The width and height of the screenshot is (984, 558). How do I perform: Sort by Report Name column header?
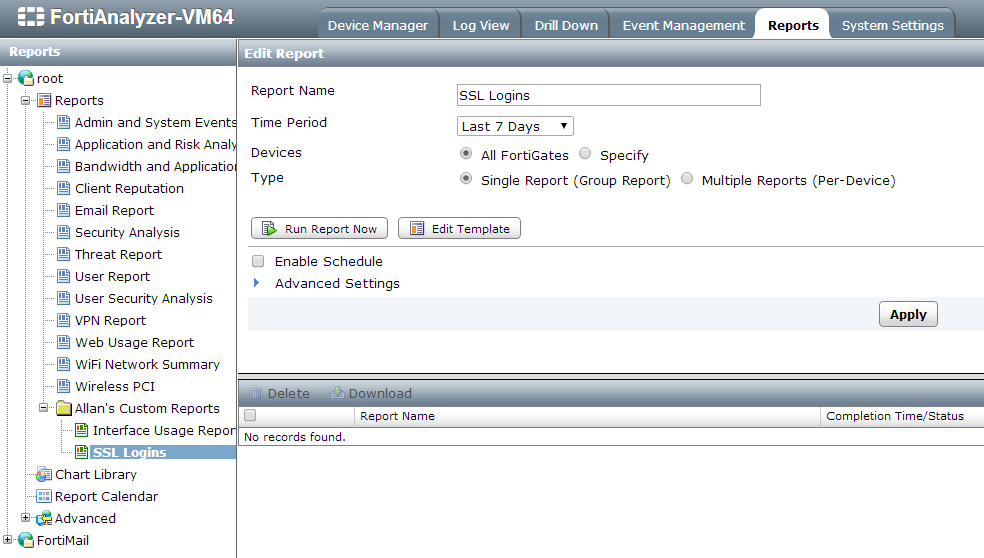(x=397, y=416)
